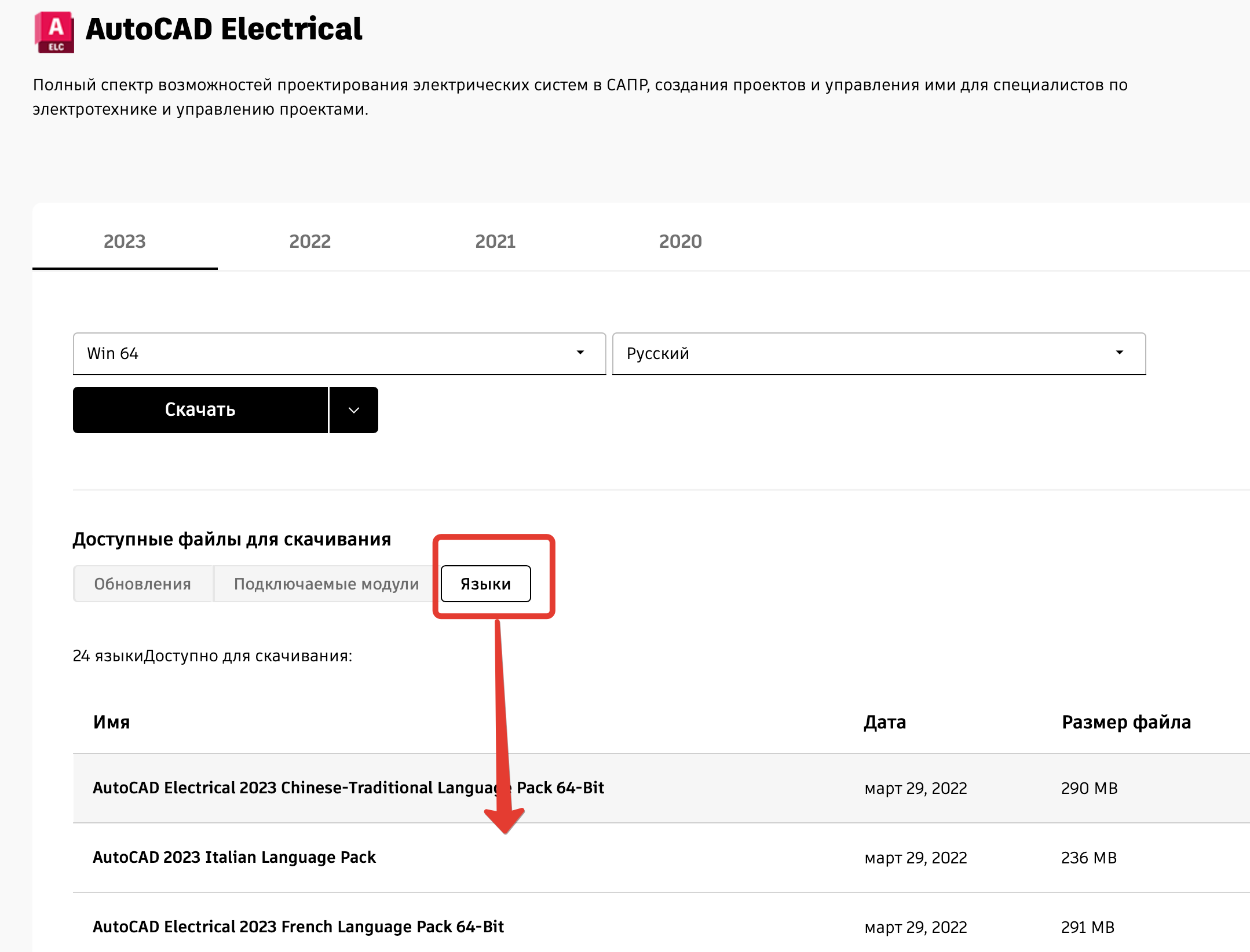Enable the Языки filter
Image resolution: width=1250 pixels, height=952 pixels.
(485, 584)
